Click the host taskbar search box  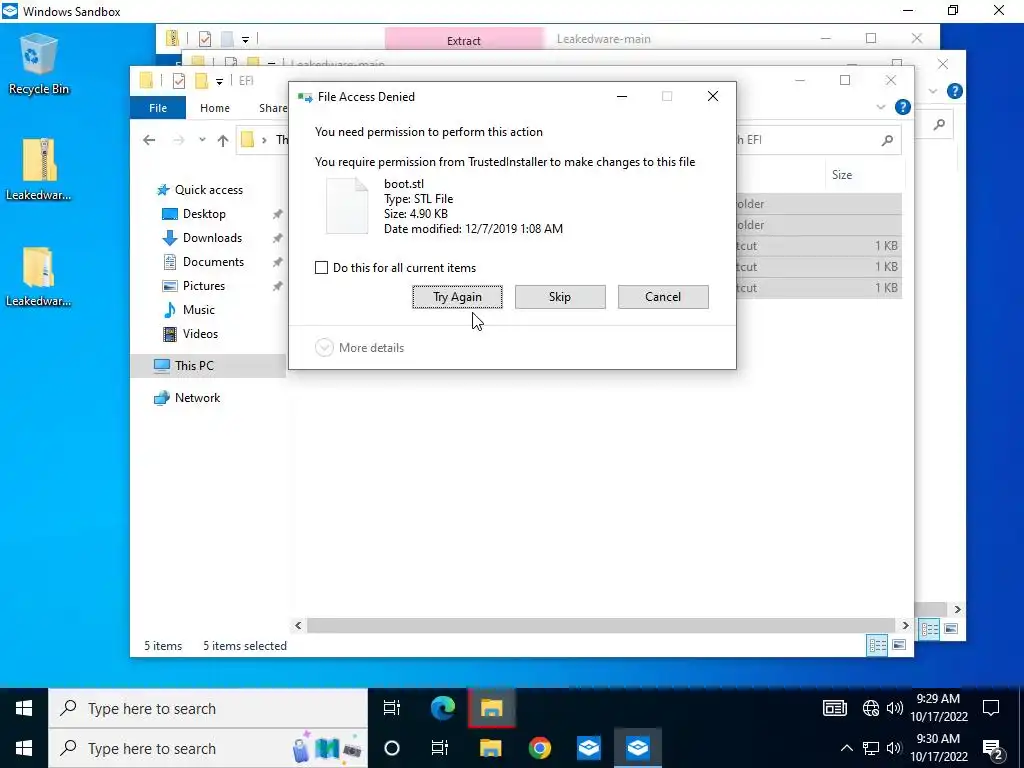pyautogui.click(x=208, y=748)
